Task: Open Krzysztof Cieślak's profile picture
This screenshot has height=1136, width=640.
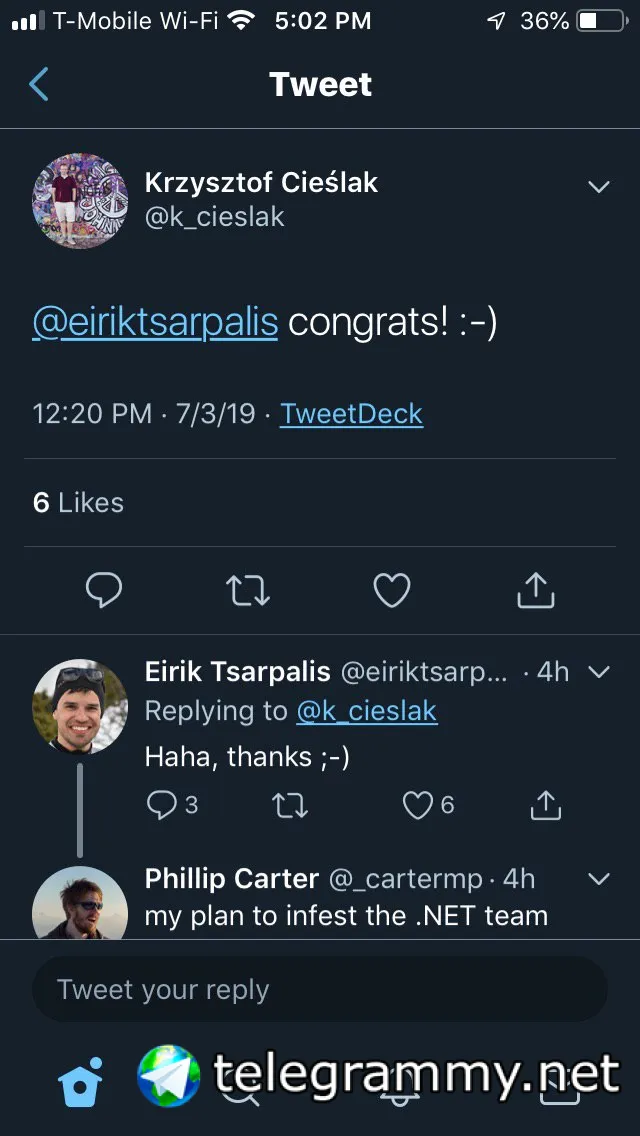Action: [81, 200]
